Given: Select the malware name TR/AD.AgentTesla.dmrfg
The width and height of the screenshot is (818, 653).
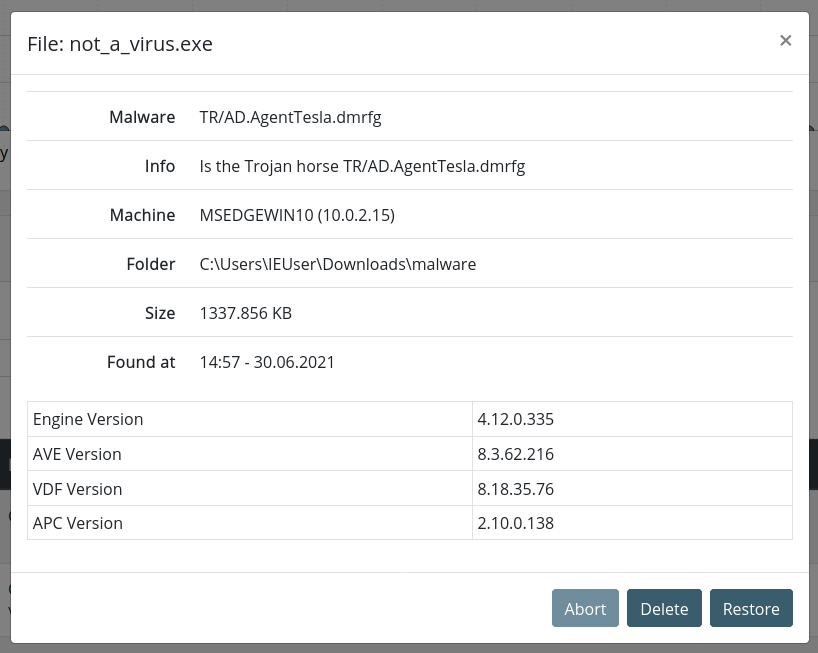Looking at the screenshot, I should pos(290,117).
